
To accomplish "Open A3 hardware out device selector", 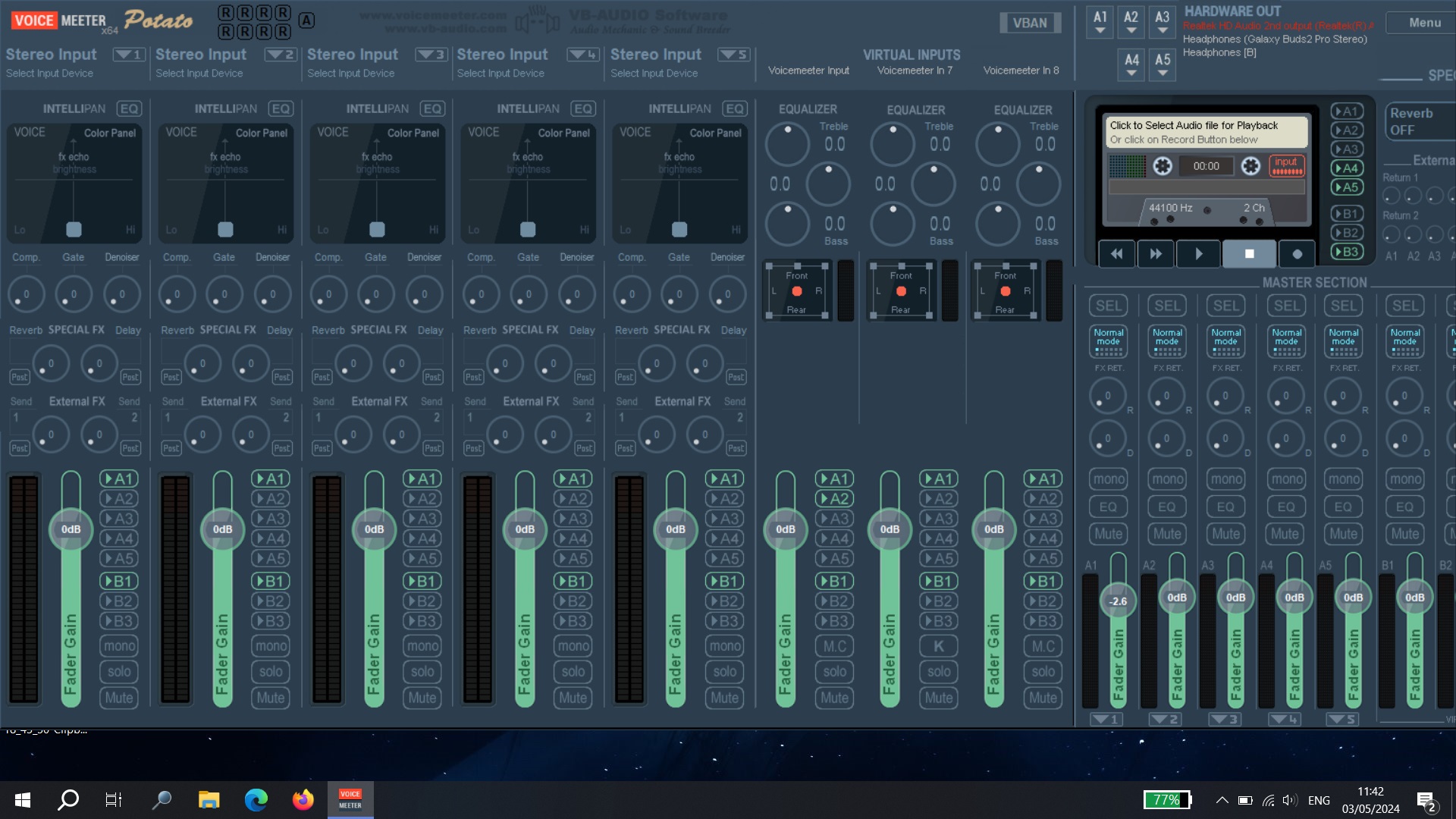I will point(1163,22).
